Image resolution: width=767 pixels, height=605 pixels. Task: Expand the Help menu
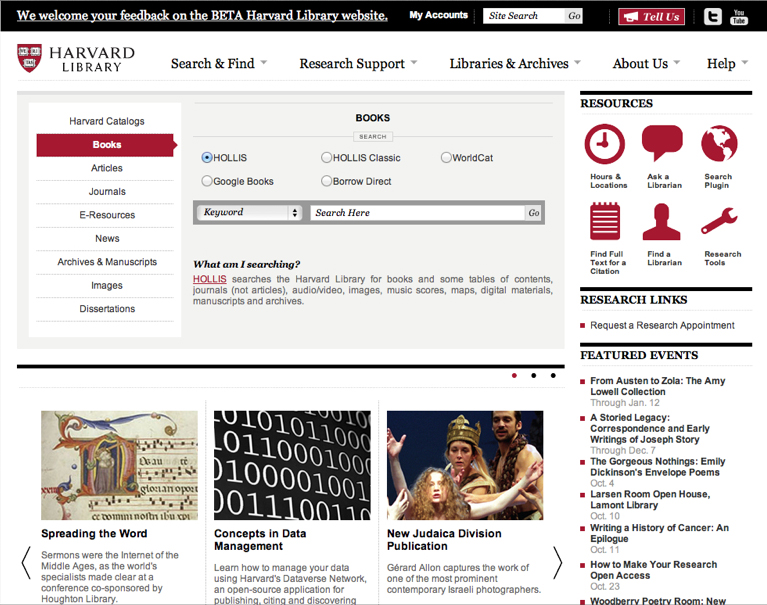[x=727, y=64]
